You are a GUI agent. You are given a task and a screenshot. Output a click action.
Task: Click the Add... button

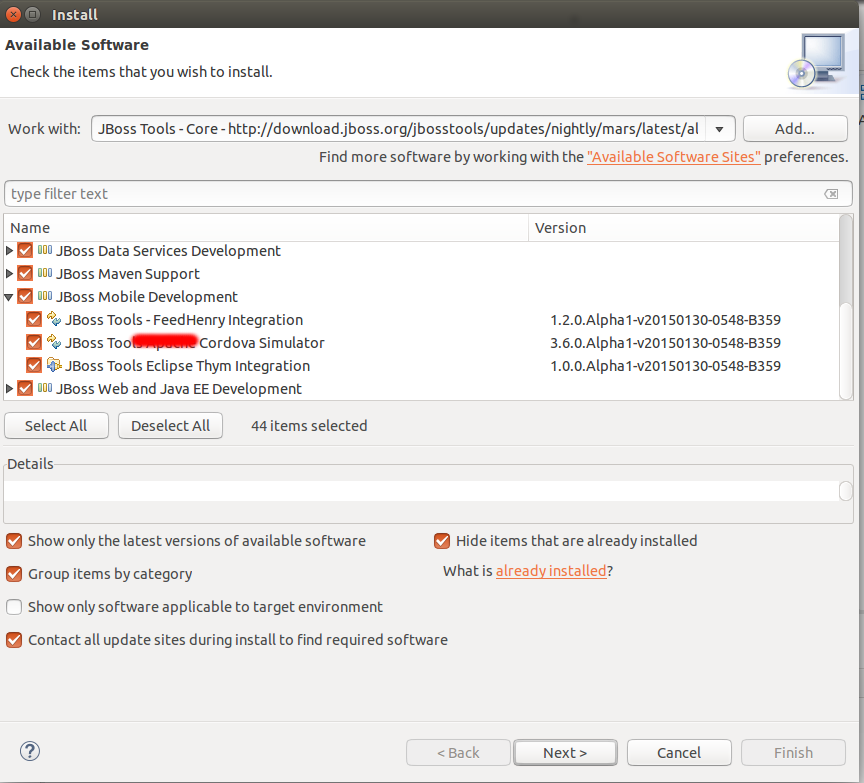tap(795, 129)
